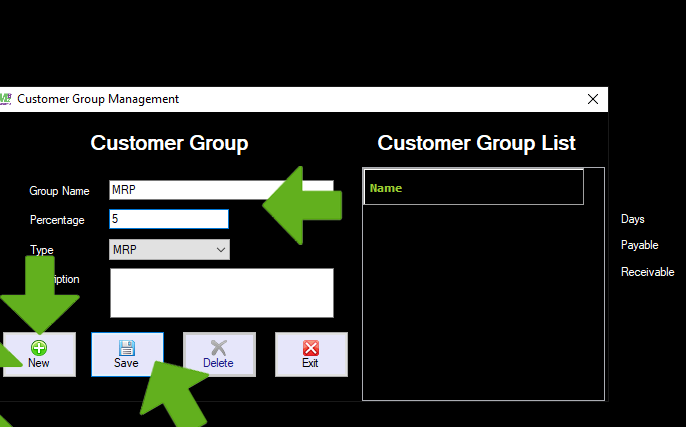The image size is (686, 427).
Task: Click the Customer Group Management title bar text
Action: (98, 99)
